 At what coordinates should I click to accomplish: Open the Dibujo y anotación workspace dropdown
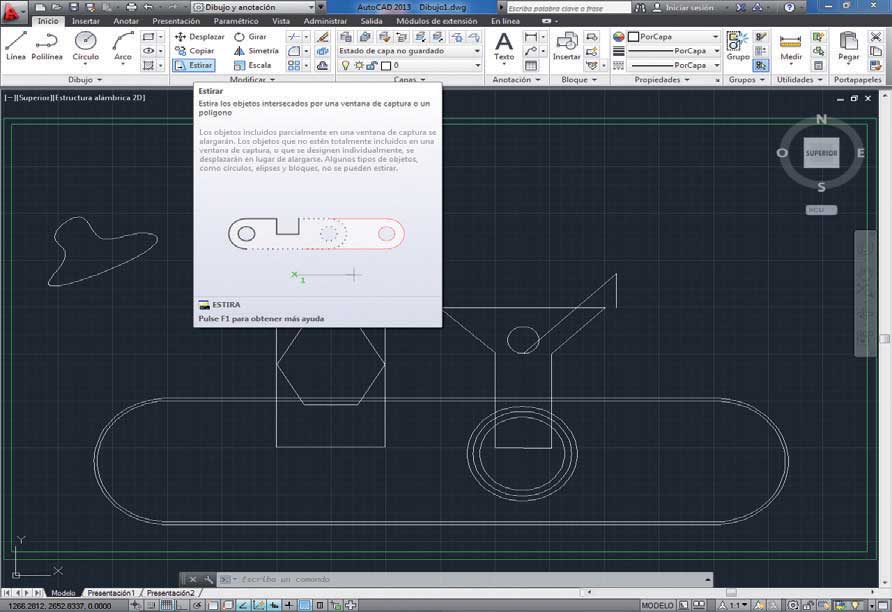257,7
